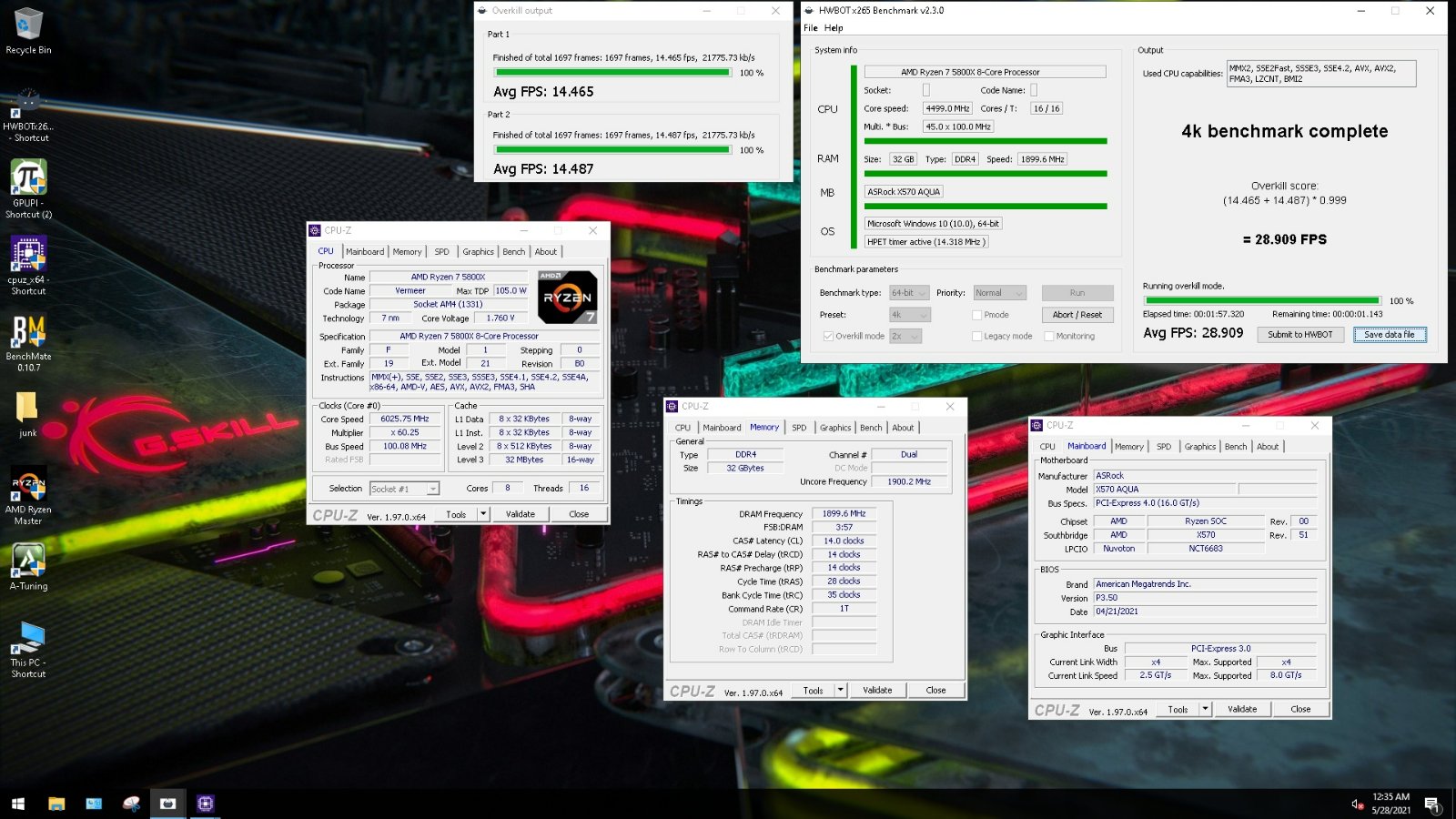Enable the Legacy mode checkbox
Screen dimensions: 1456x819
point(977,336)
